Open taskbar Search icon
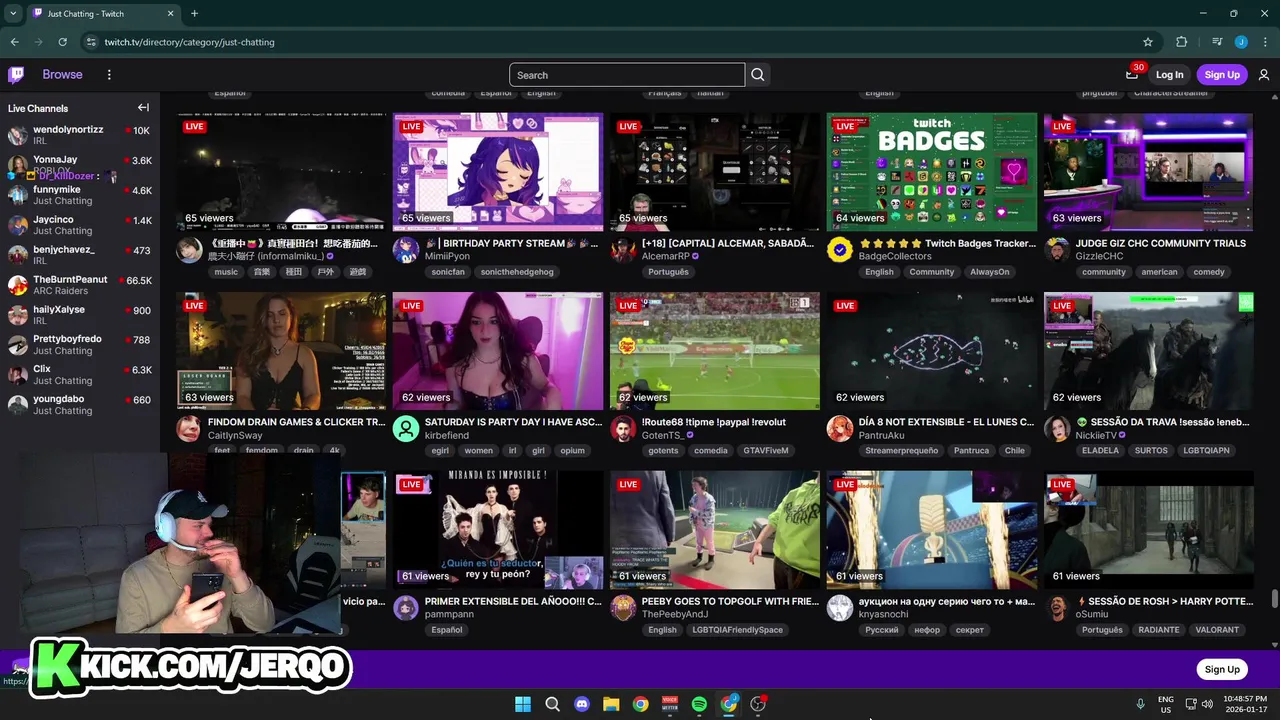1280x720 pixels. coord(552,704)
